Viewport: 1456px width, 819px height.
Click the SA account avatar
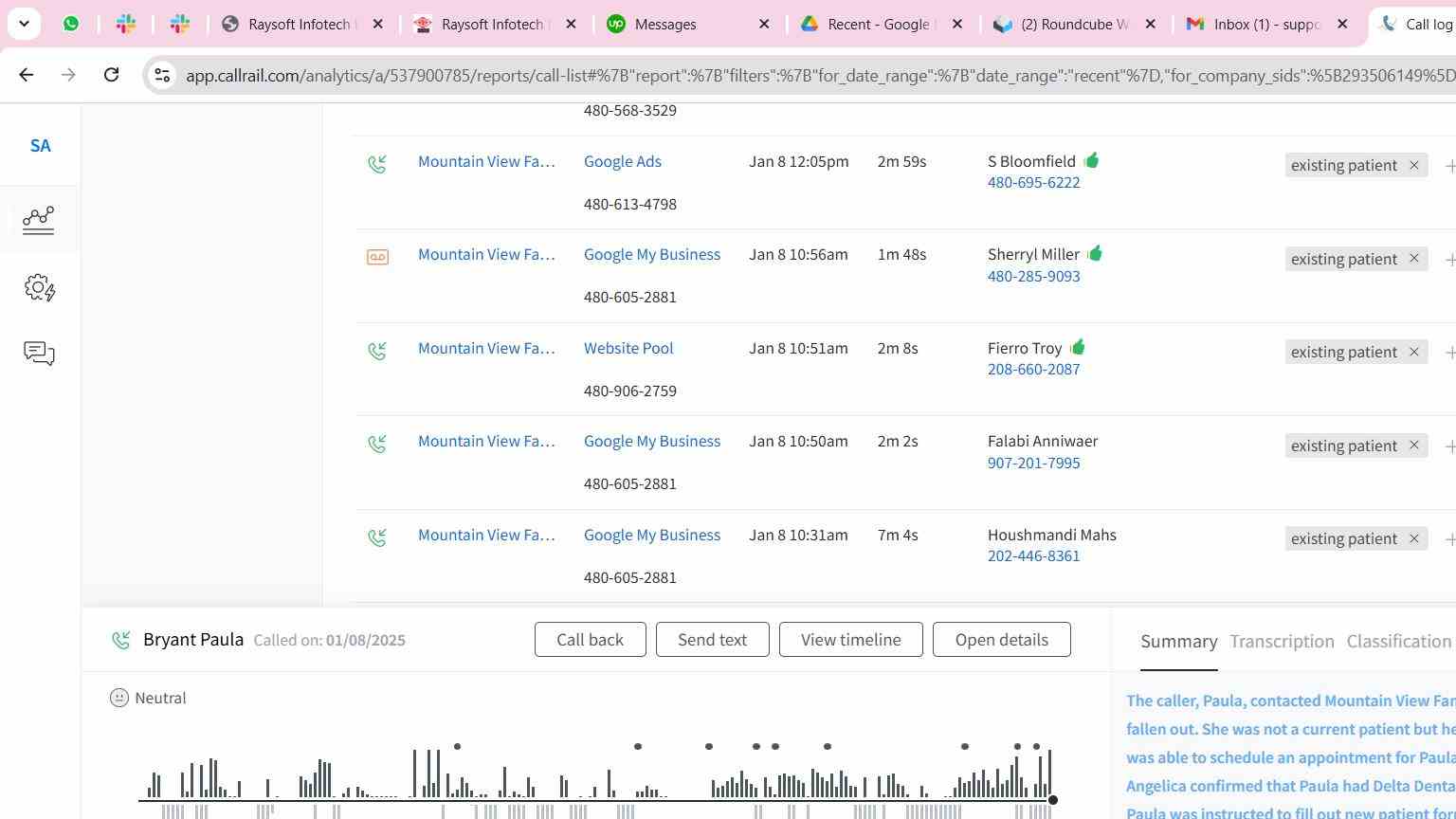coord(40,146)
